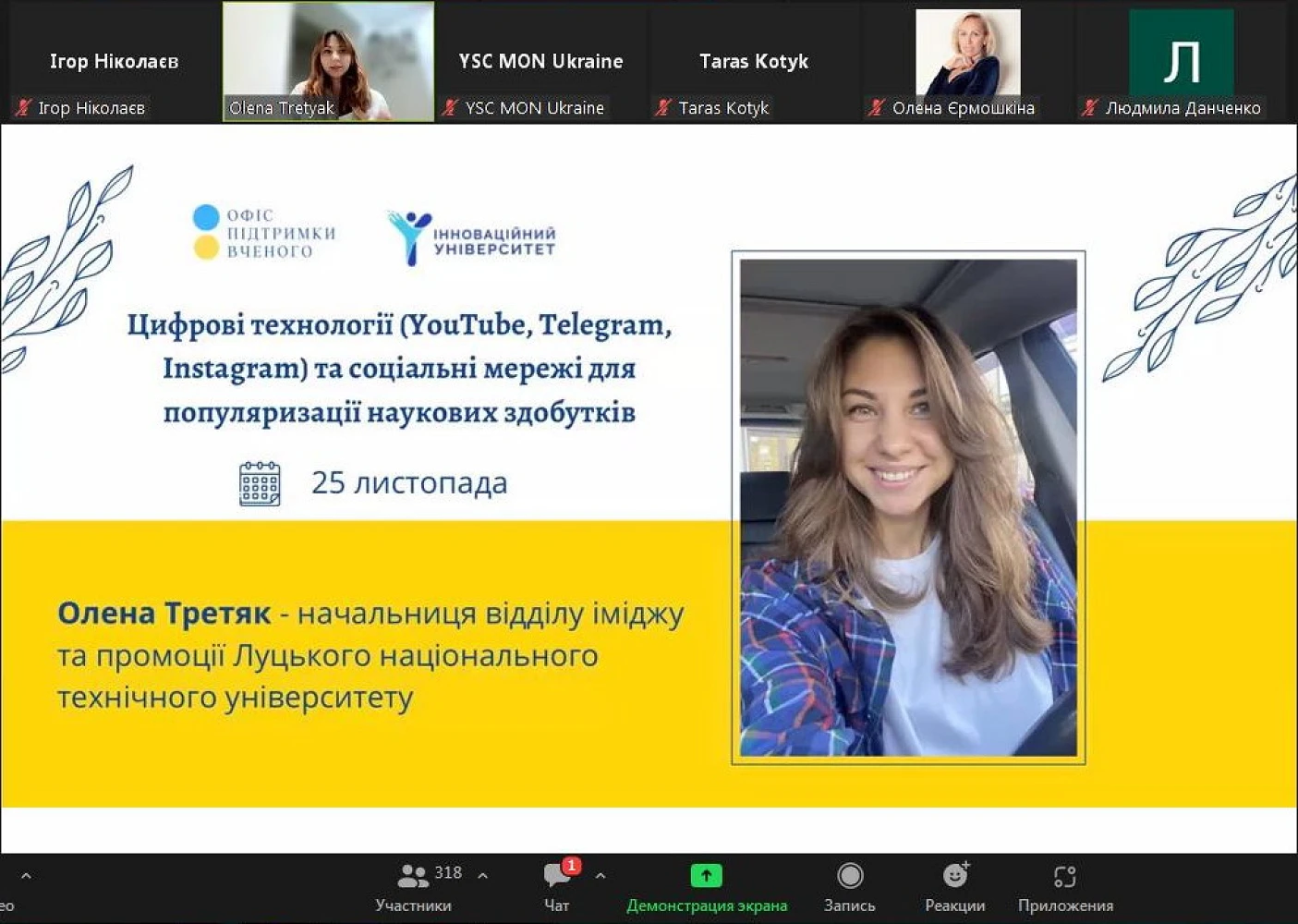This screenshot has width=1298, height=924.
Task: Expand the chevron next to Участники
Action: click(x=482, y=875)
